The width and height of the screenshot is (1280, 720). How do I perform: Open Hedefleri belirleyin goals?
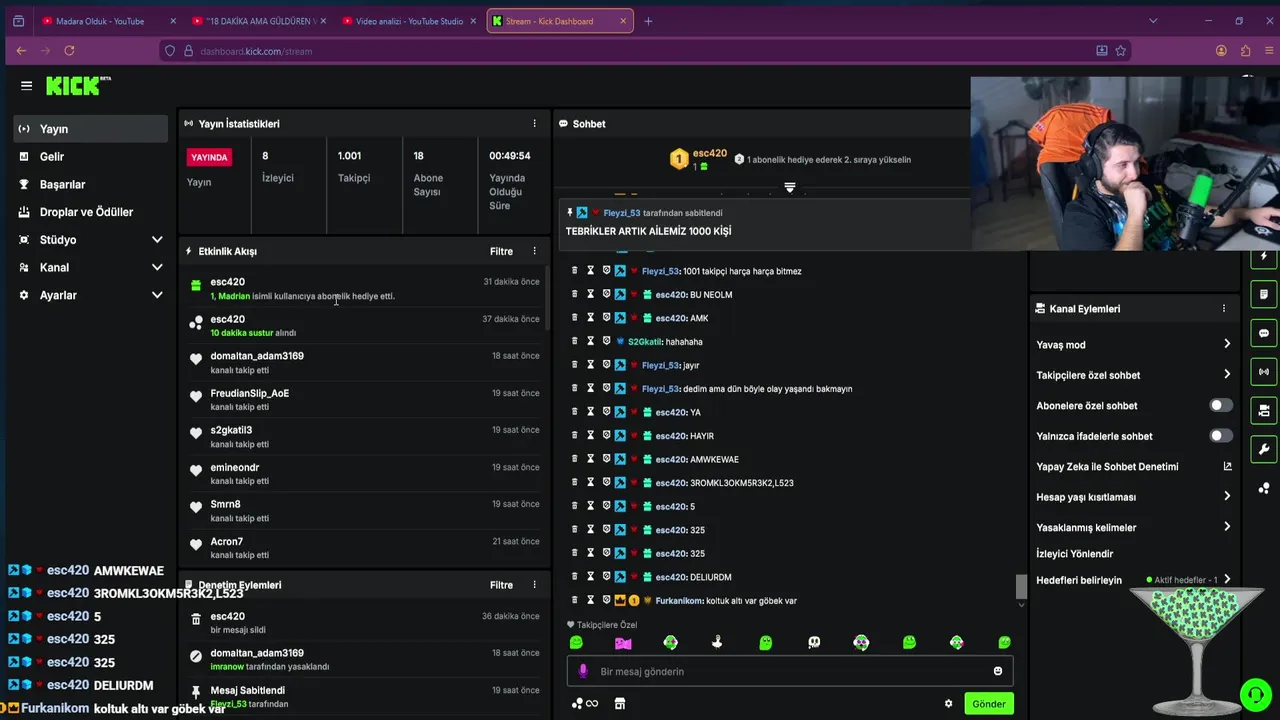point(1134,580)
